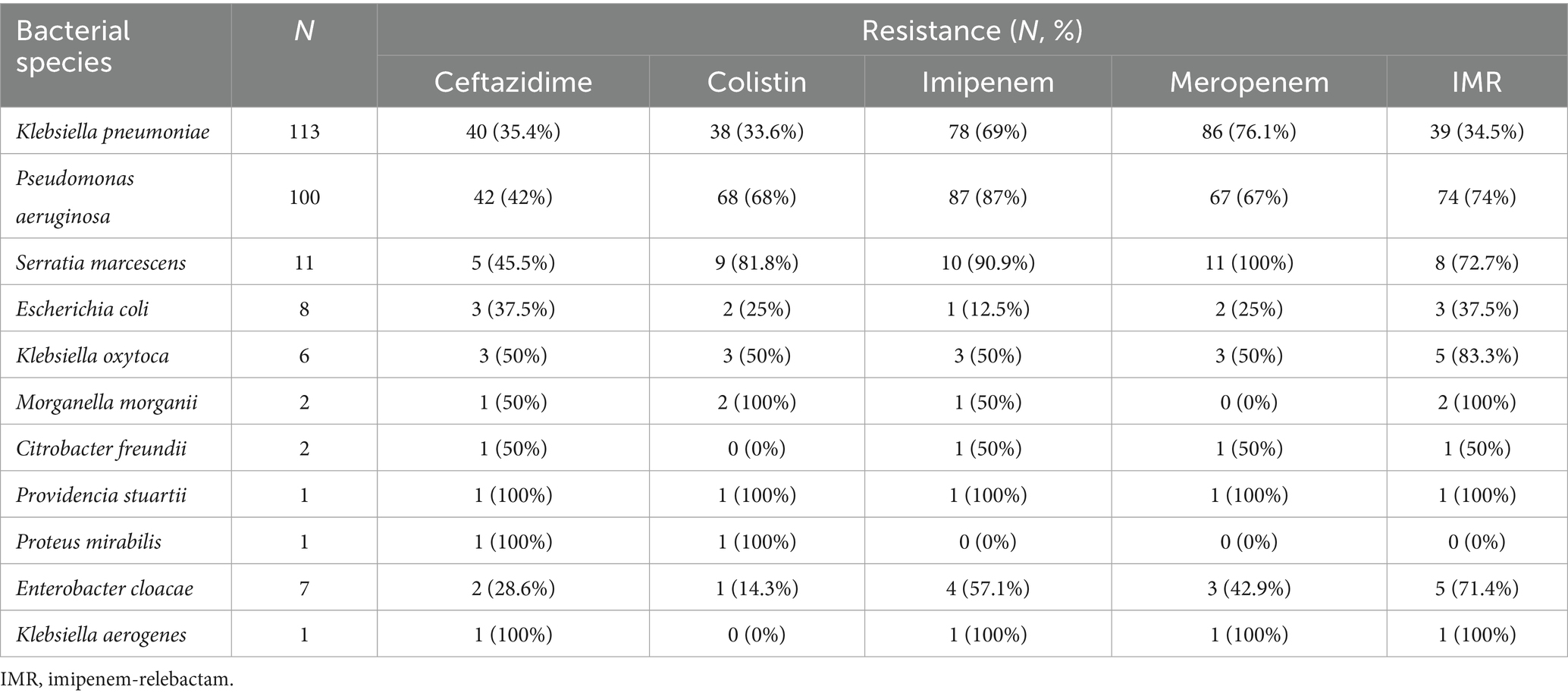
Task: Click the 9 (81.8%) Colistin cell
Action: point(756,263)
